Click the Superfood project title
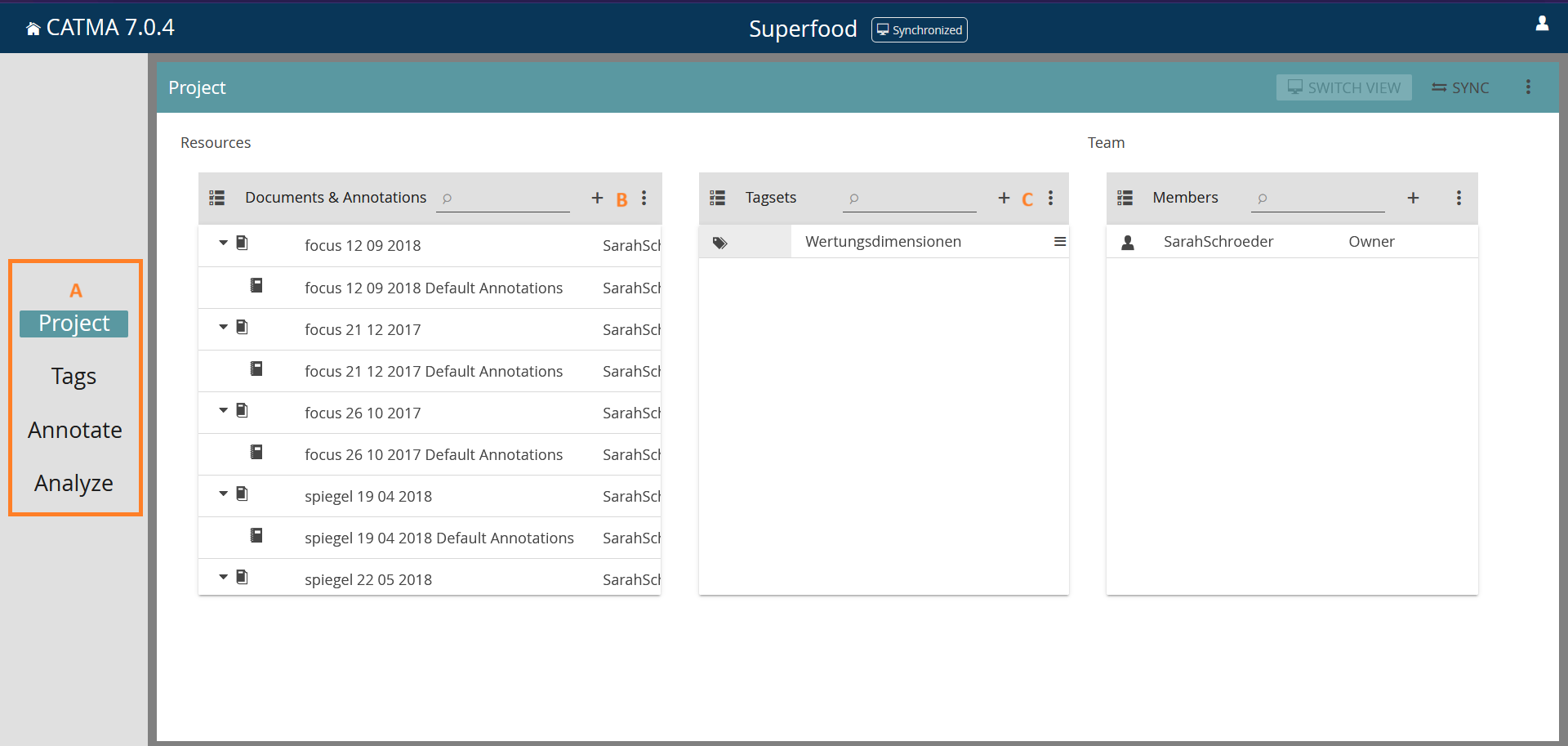Viewport: 1568px width, 746px height. pyautogui.click(x=803, y=29)
